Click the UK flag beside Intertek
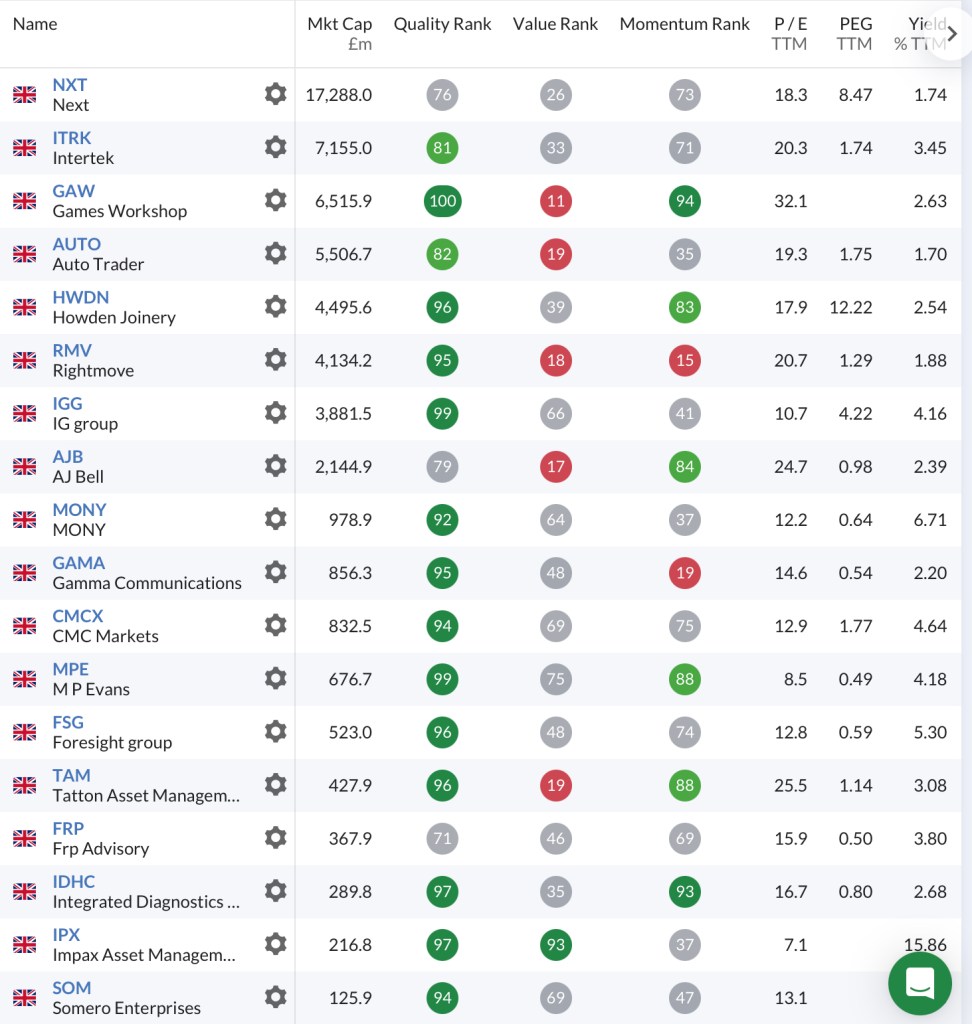 [x=25, y=148]
